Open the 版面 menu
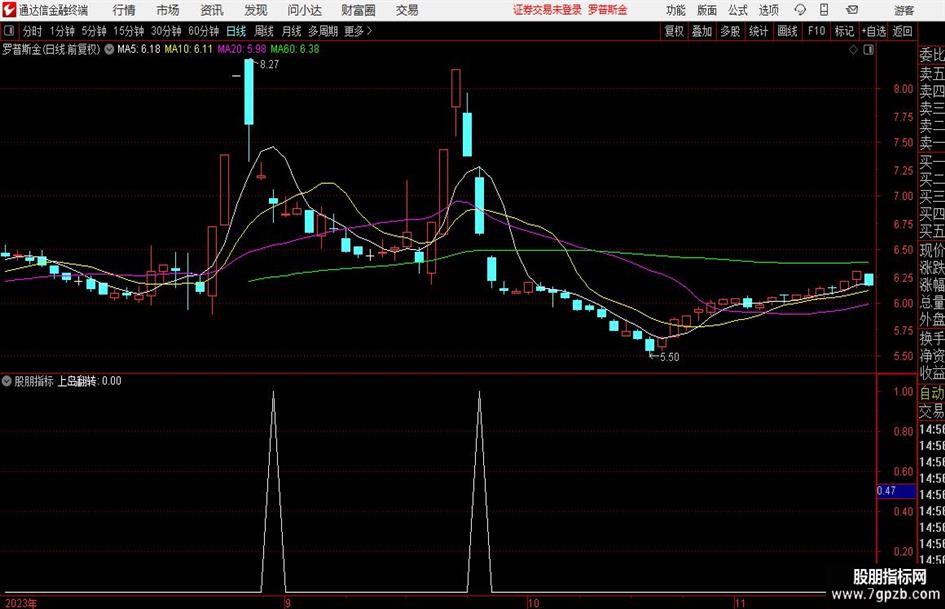945x609 pixels. click(706, 10)
